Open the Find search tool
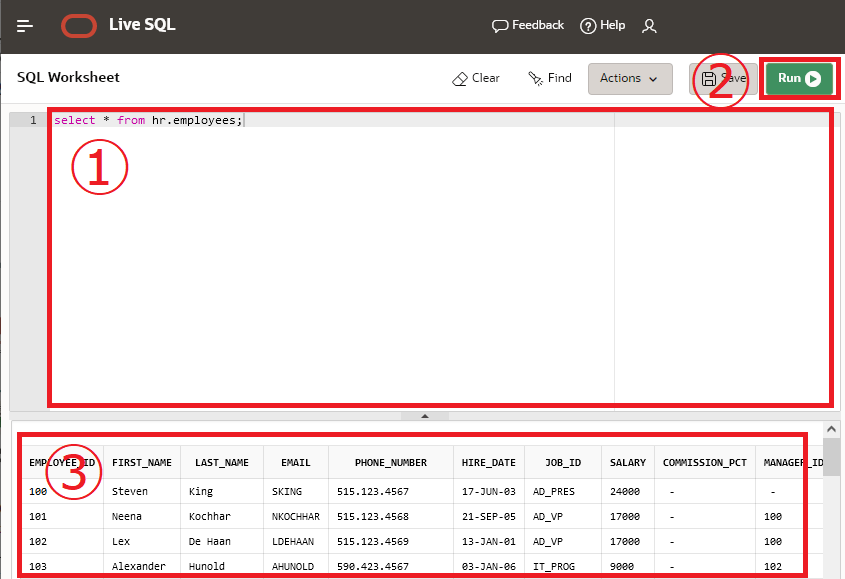This screenshot has width=845, height=579. click(x=550, y=78)
